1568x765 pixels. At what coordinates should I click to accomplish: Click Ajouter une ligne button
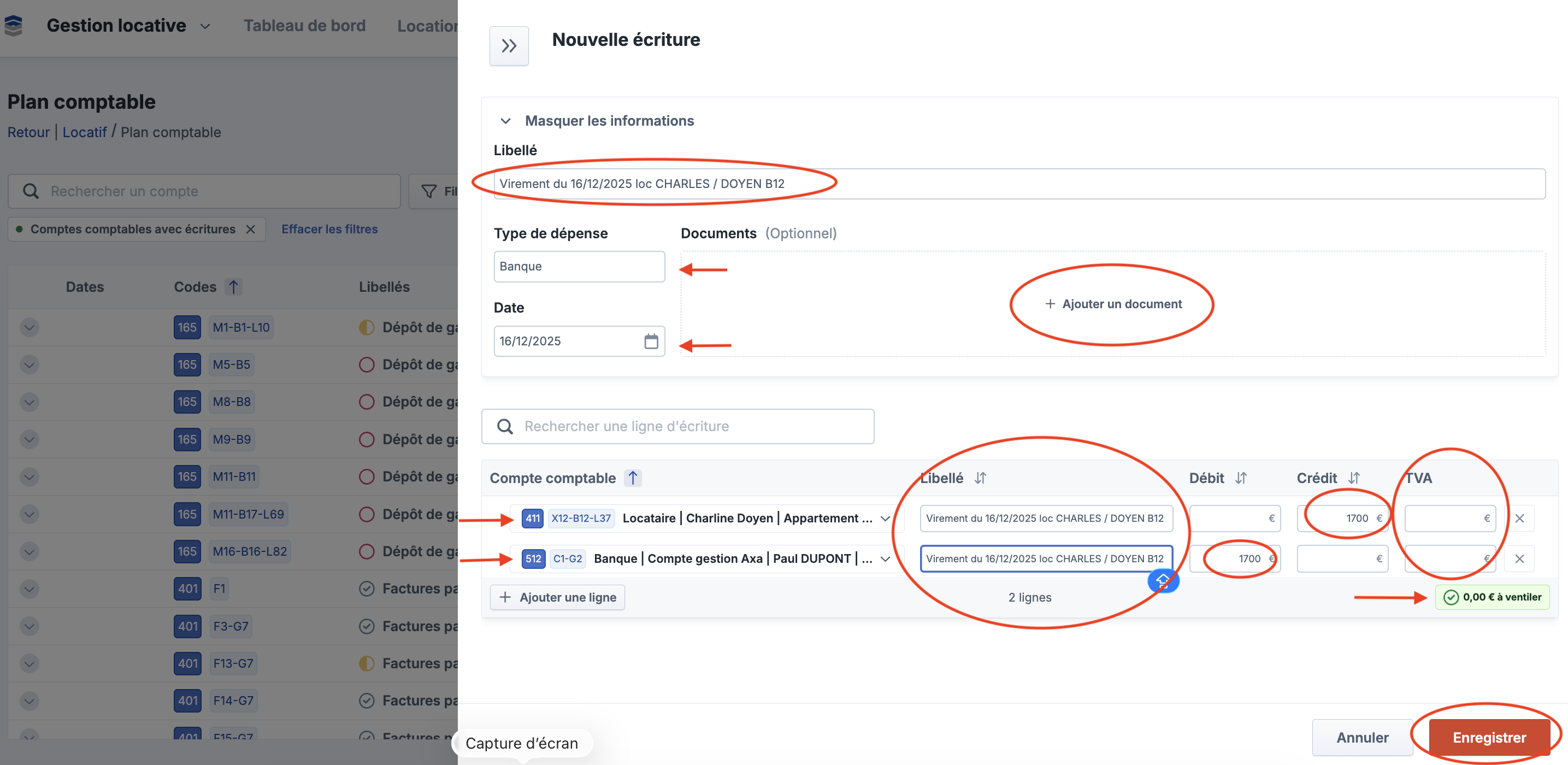[557, 598]
